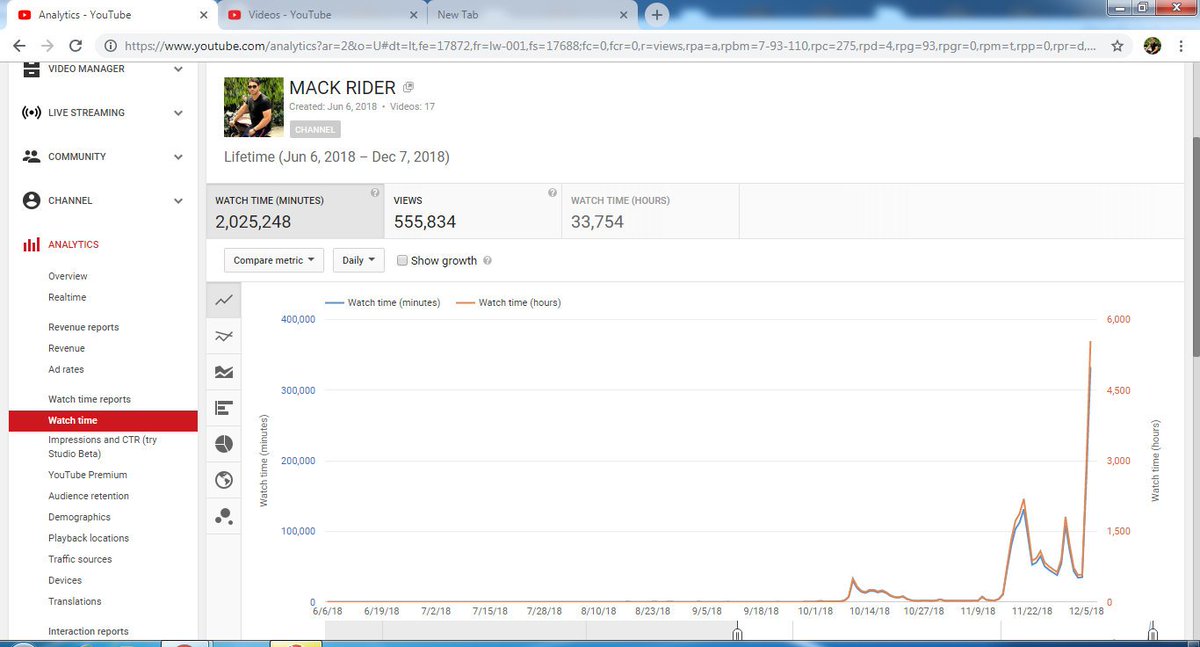Click the left date range slider handle
The image size is (1200, 647).
737,632
